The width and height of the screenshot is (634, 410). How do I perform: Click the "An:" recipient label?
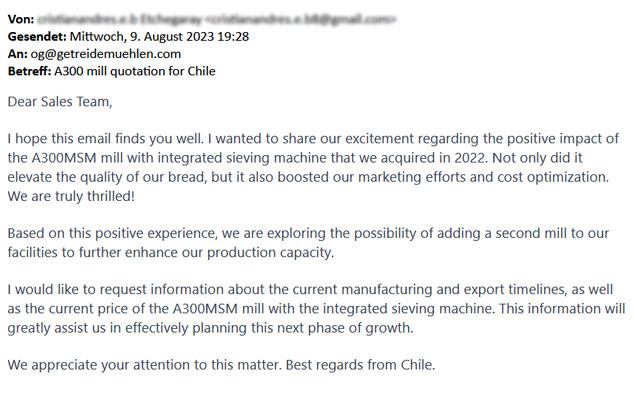[17, 54]
